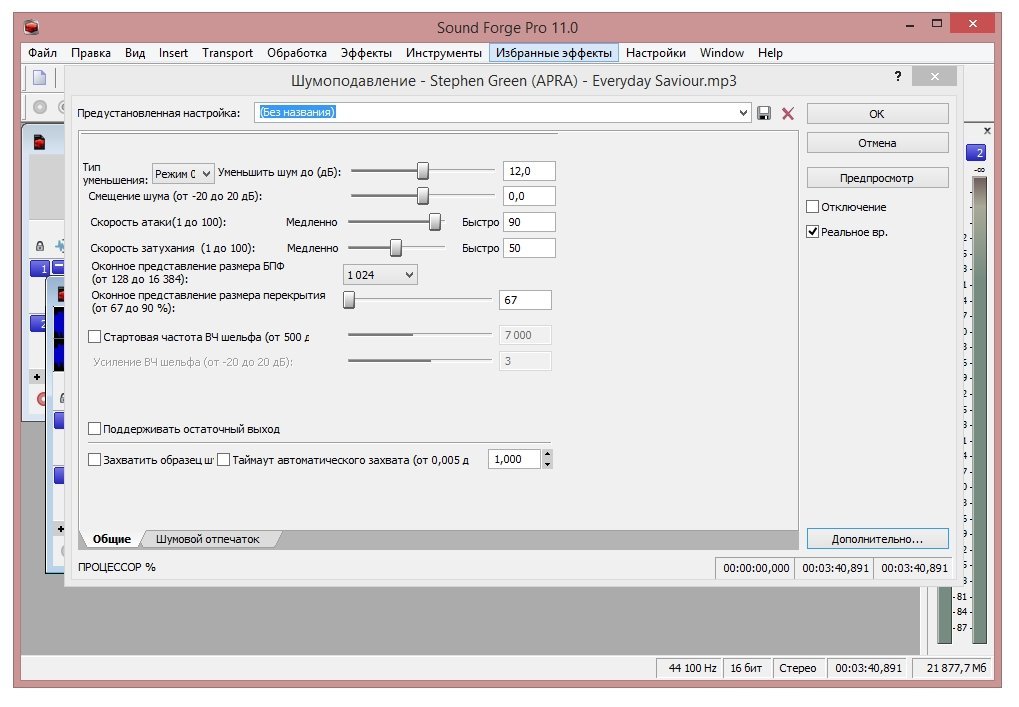Decrease the capture timeout with the down arrow

[x=547, y=464]
